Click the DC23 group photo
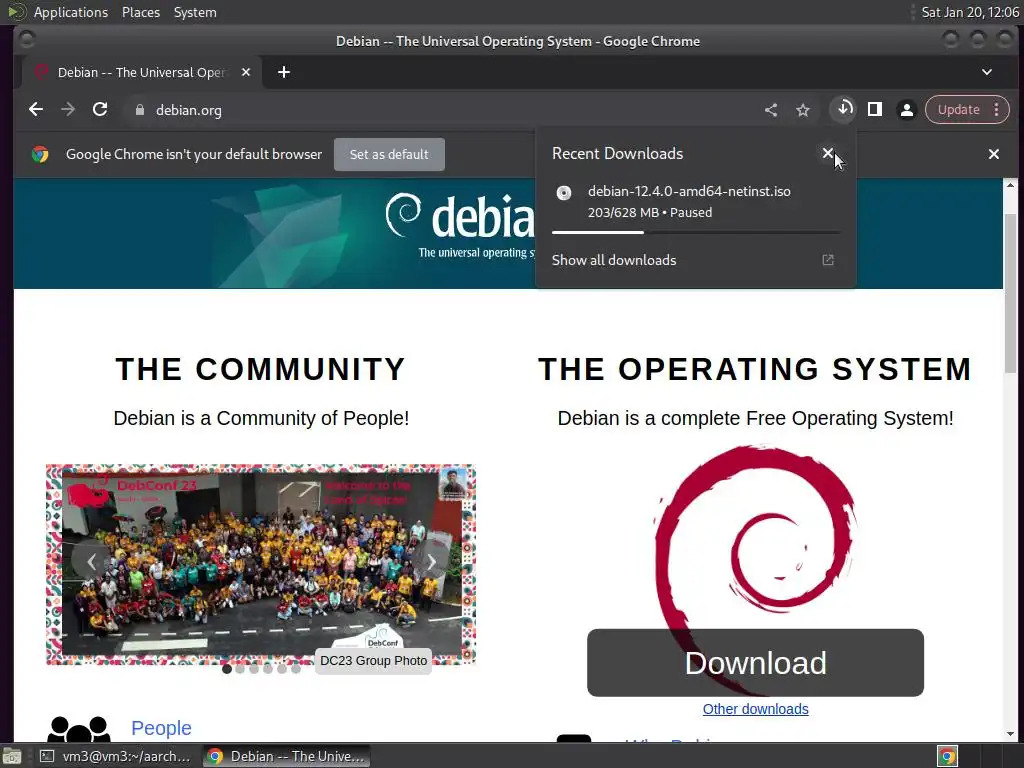 [261, 564]
